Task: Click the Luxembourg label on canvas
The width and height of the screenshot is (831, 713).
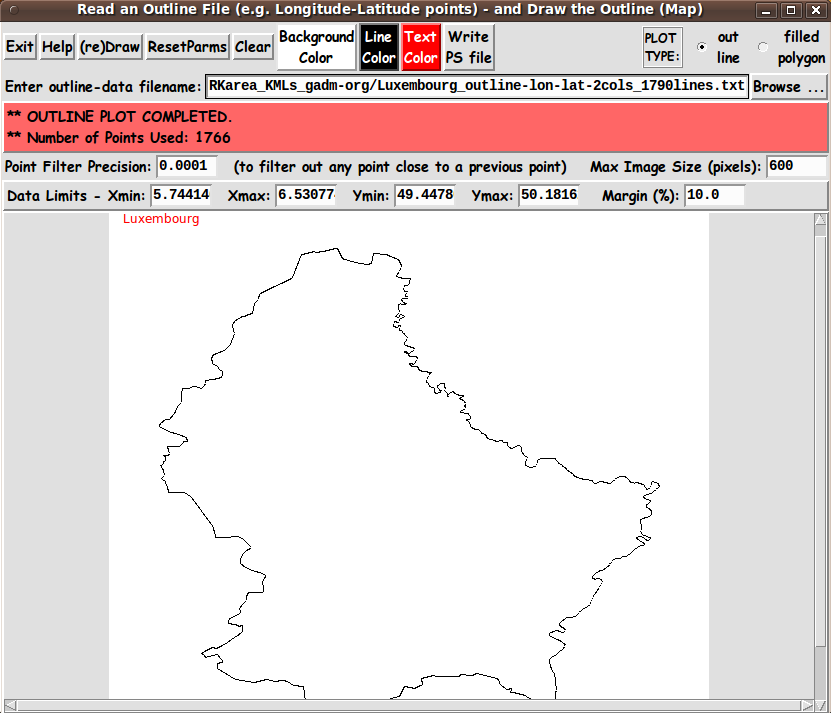Action: point(161,219)
